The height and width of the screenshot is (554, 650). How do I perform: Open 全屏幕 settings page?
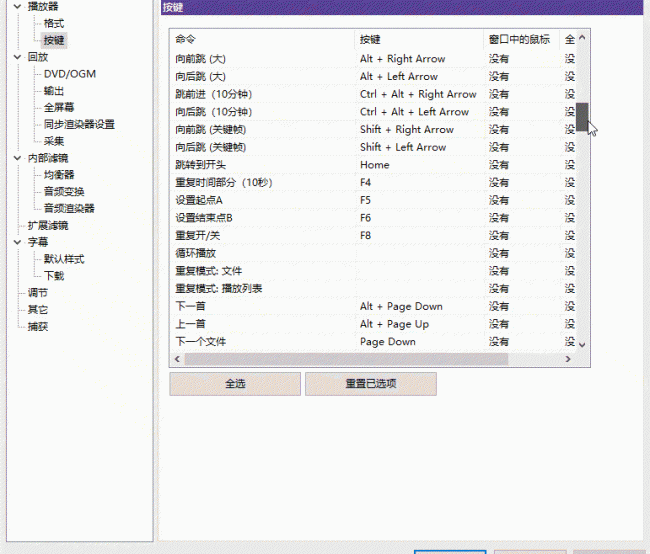point(59,107)
